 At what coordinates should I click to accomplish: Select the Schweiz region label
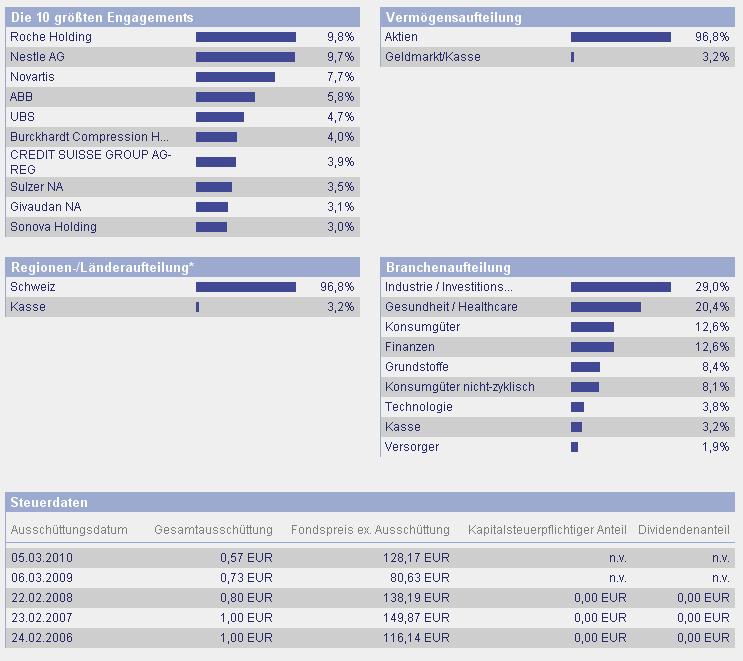point(33,287)
